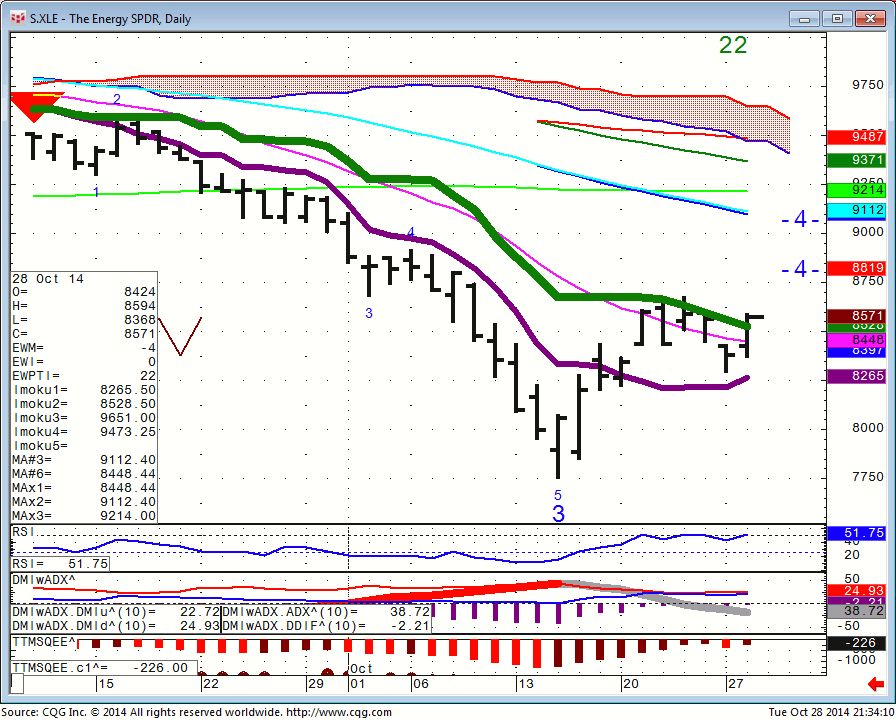Viewport: 896px width, 720px height.
Task: Click the '28 Oct 14' date in data box
Action: tap(48, 279)
